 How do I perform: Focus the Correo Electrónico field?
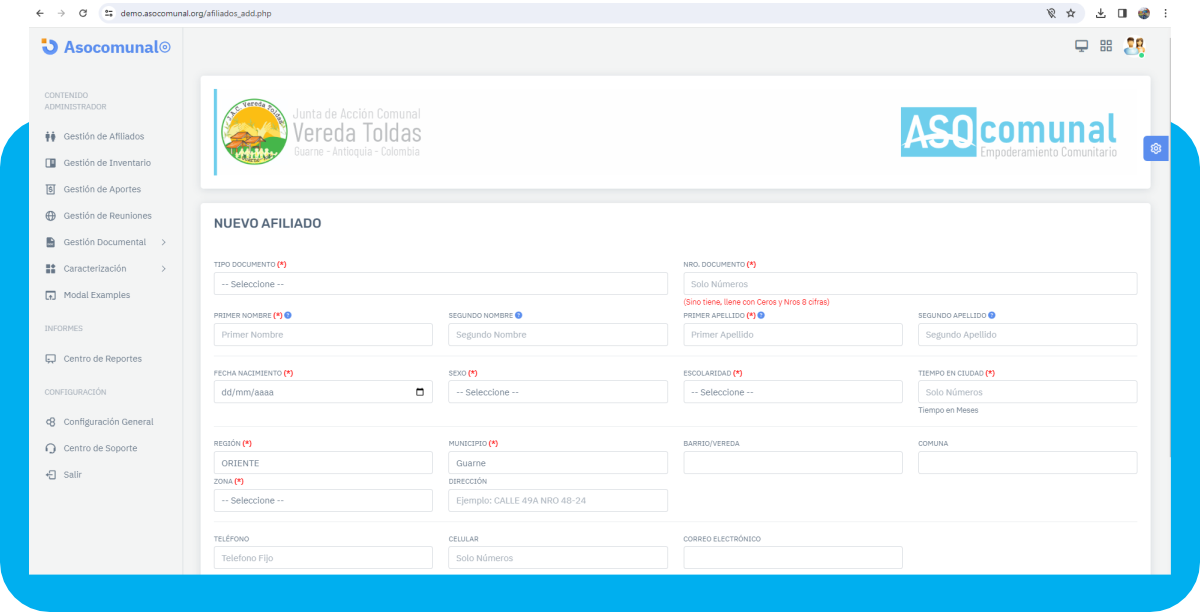point(792,558)
